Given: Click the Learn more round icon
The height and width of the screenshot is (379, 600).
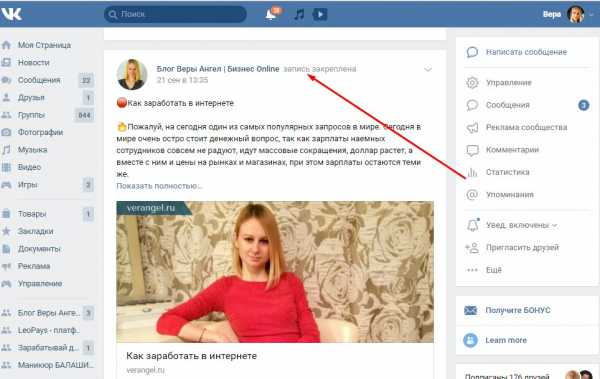Looking at the screenshot, I should click(x=470, y=340).
